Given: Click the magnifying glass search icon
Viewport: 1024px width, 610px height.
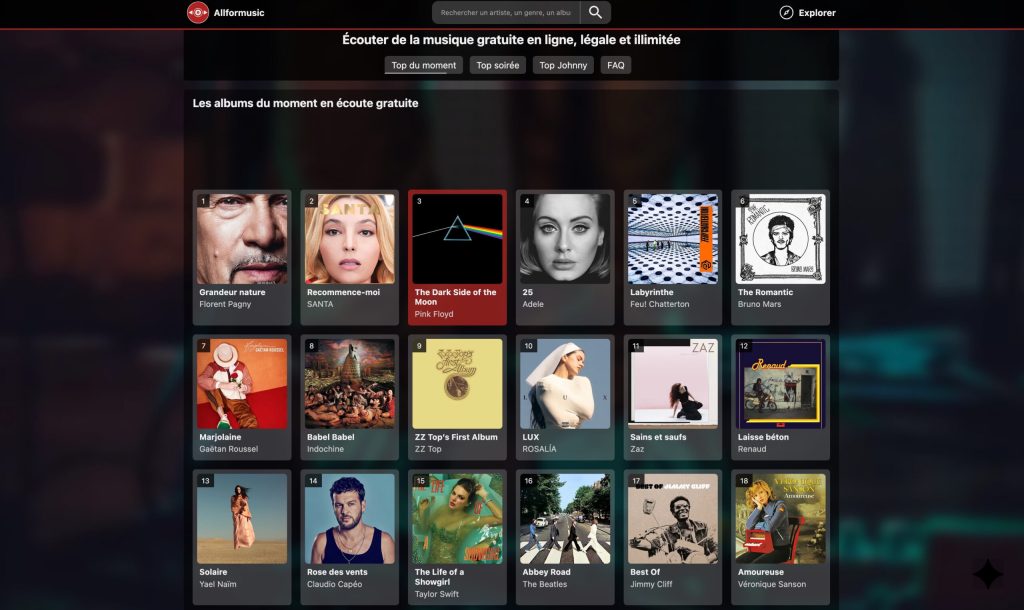Looking at the screenshot, I should [x=593, y=13].
